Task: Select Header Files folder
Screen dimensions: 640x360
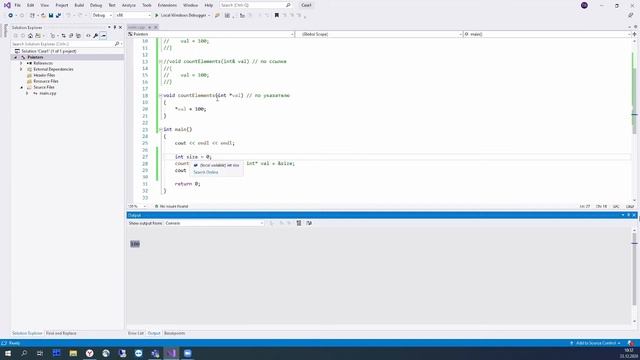Action: 44,76
